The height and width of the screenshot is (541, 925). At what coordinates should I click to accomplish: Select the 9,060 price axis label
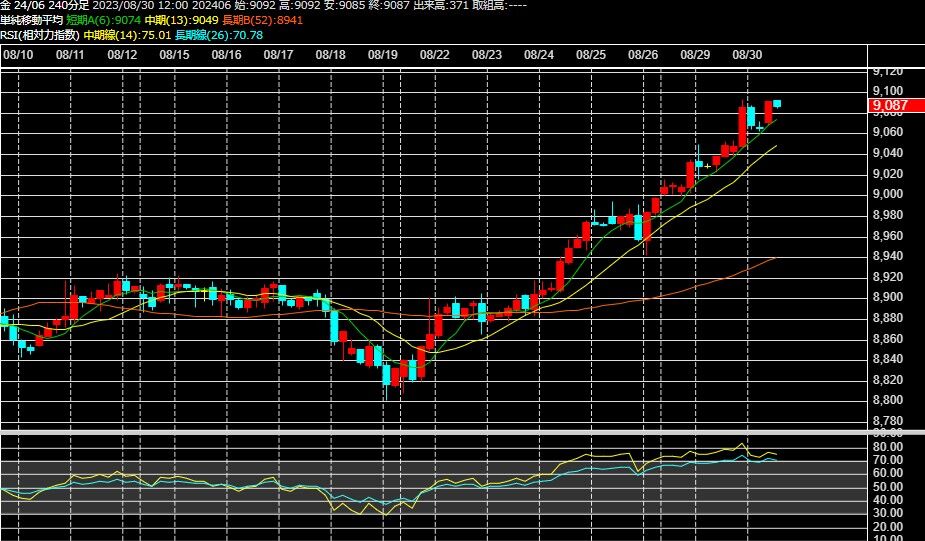point(888,132)
